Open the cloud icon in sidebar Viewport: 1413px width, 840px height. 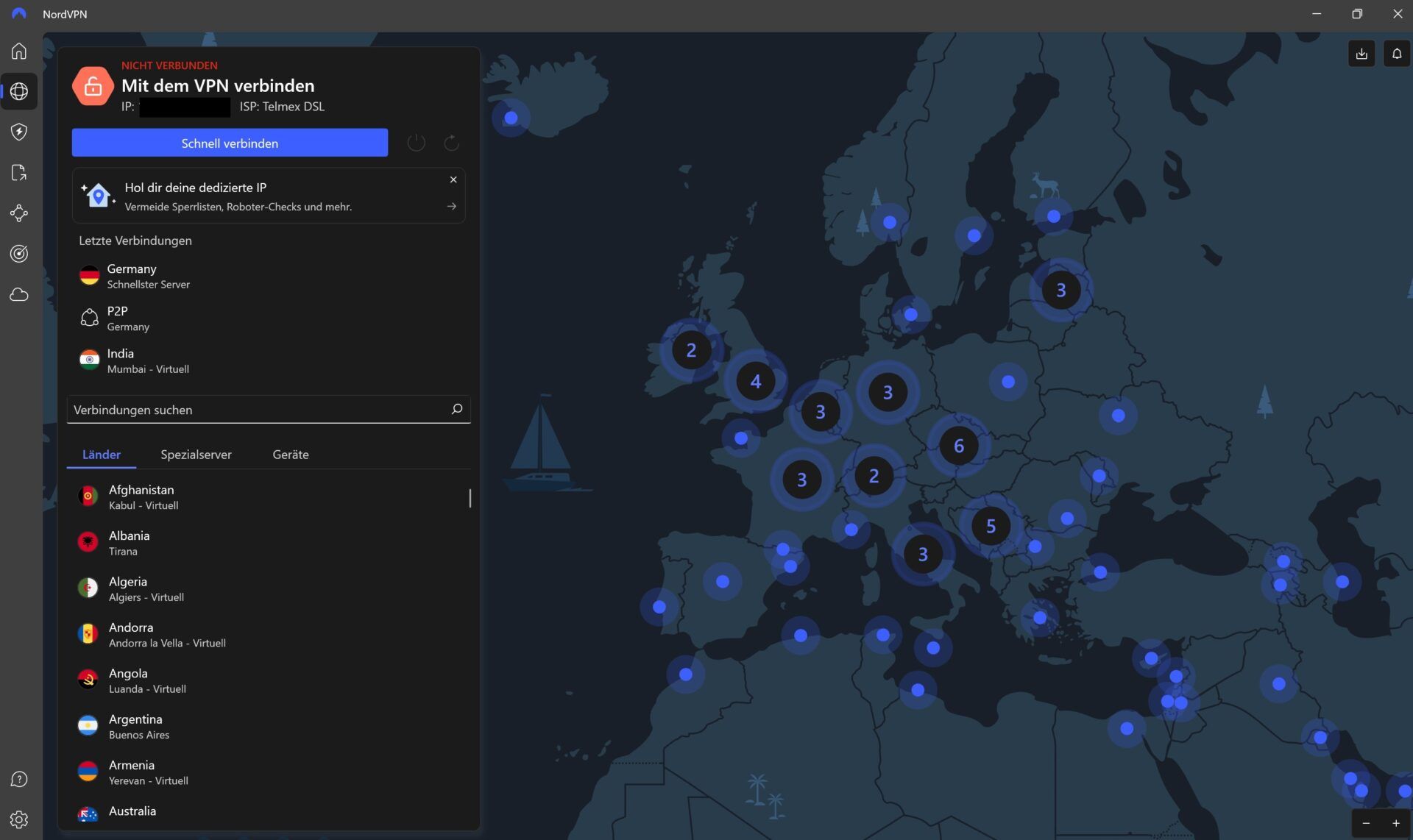click(x=19, y=294)
